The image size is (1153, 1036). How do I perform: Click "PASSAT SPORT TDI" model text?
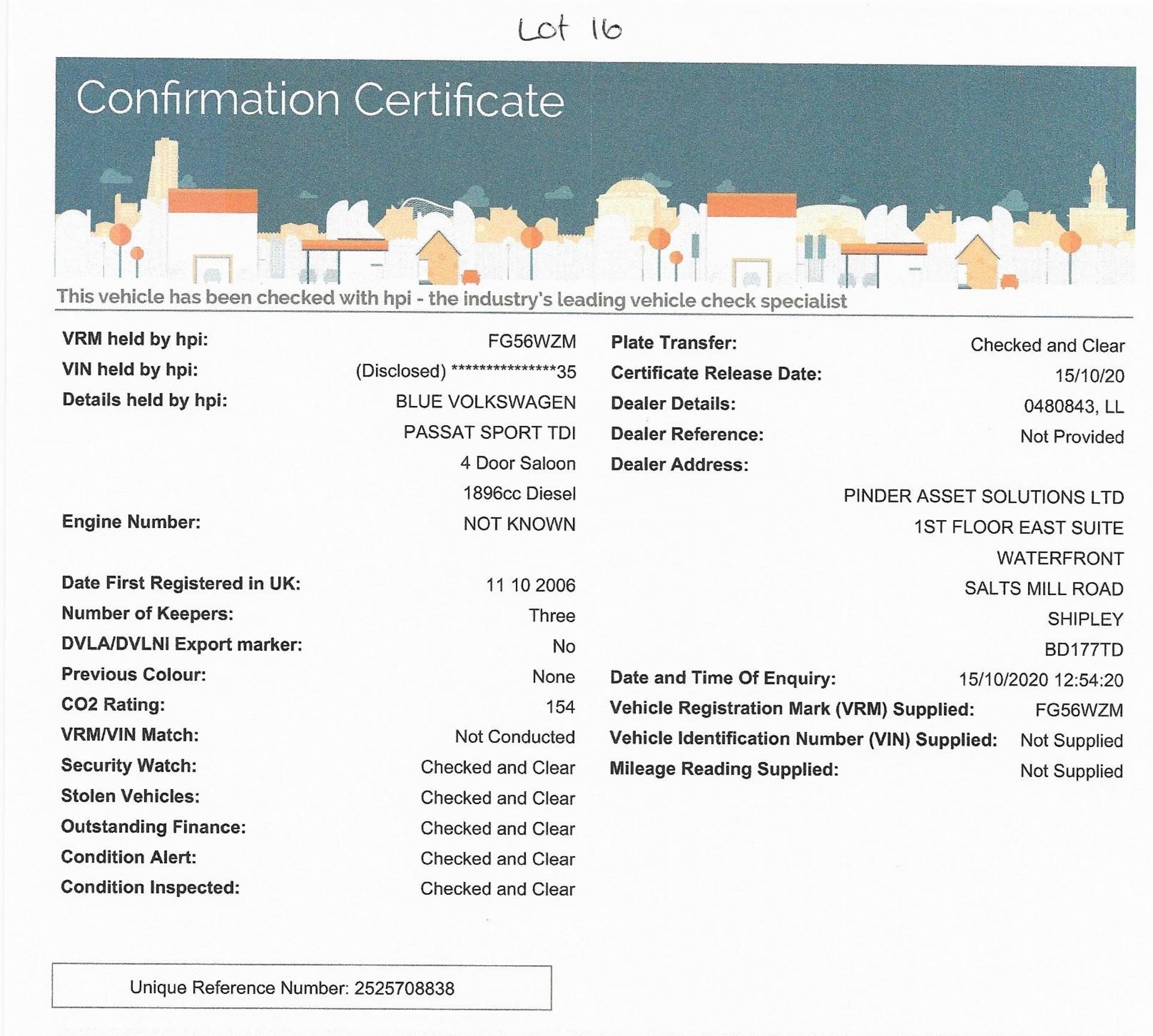click(x=489, y=432)
